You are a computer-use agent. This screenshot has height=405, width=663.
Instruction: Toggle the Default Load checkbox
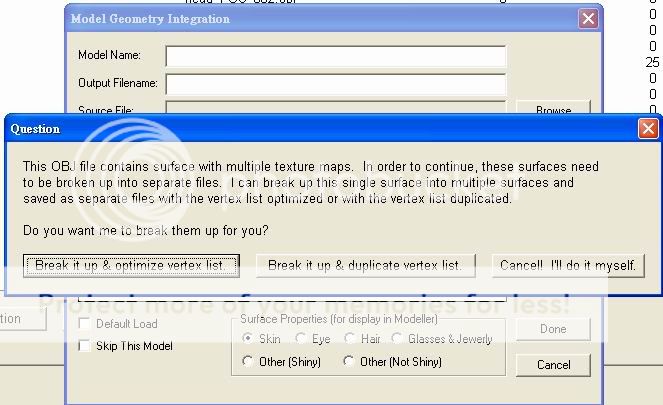[x=86, y=324]
